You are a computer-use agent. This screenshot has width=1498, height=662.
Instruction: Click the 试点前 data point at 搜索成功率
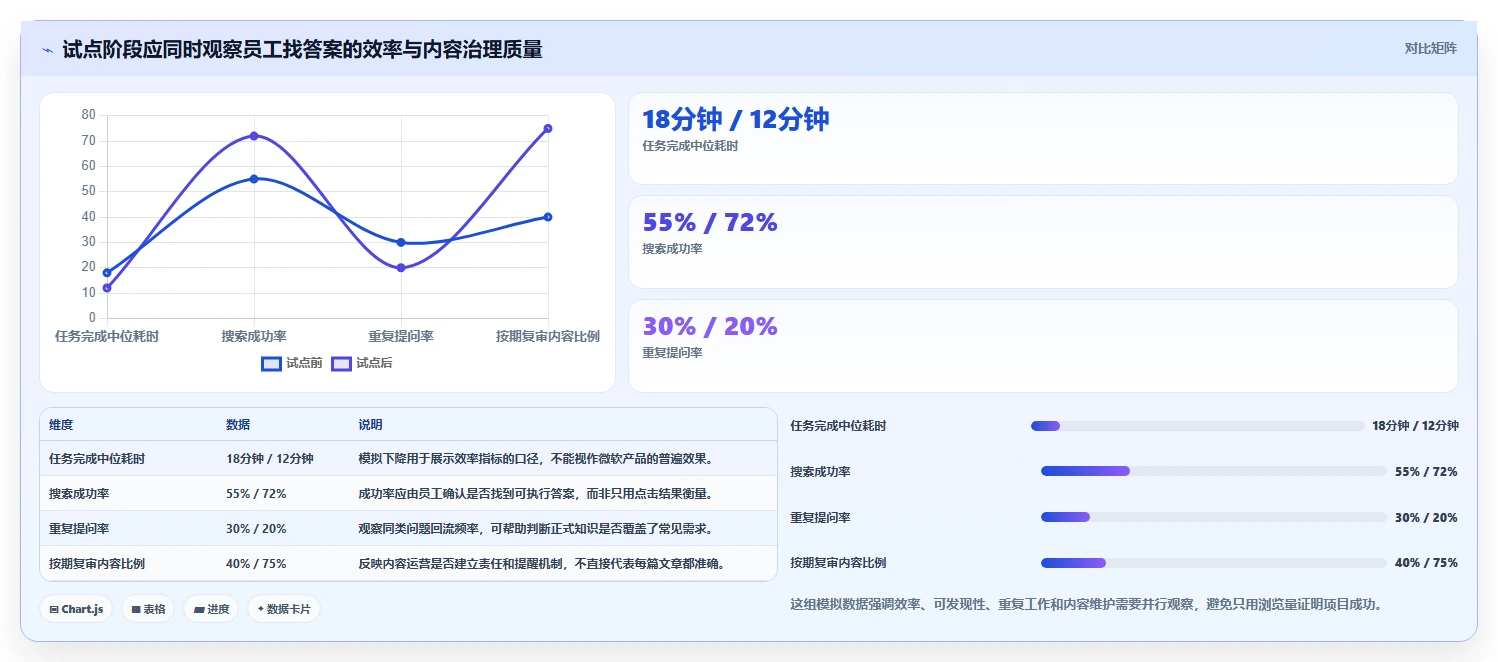(x=254, y=179)
